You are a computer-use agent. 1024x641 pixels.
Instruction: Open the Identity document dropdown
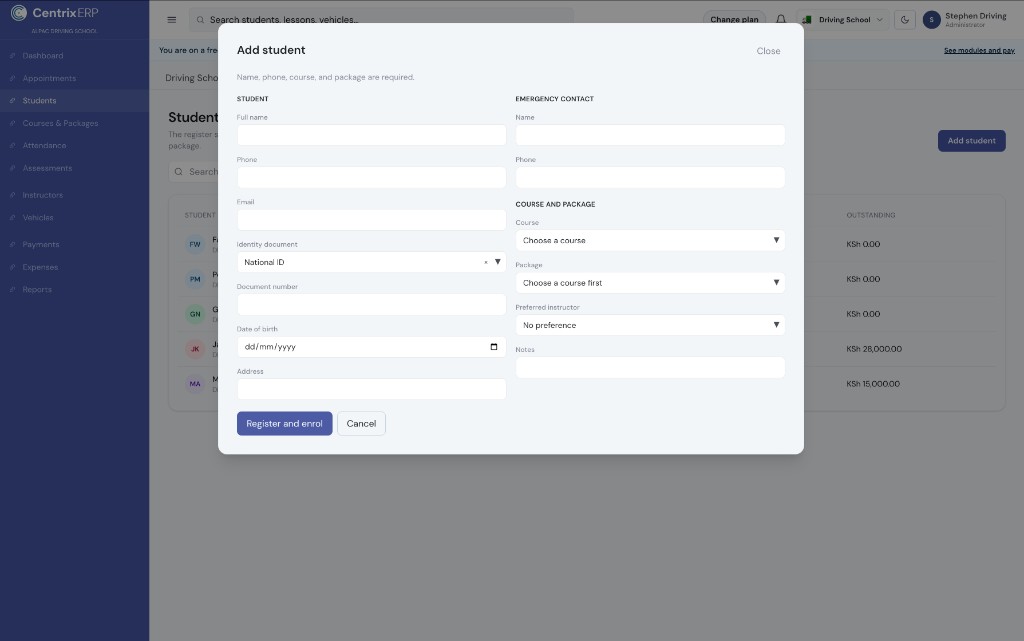click(x=371, y=262)
